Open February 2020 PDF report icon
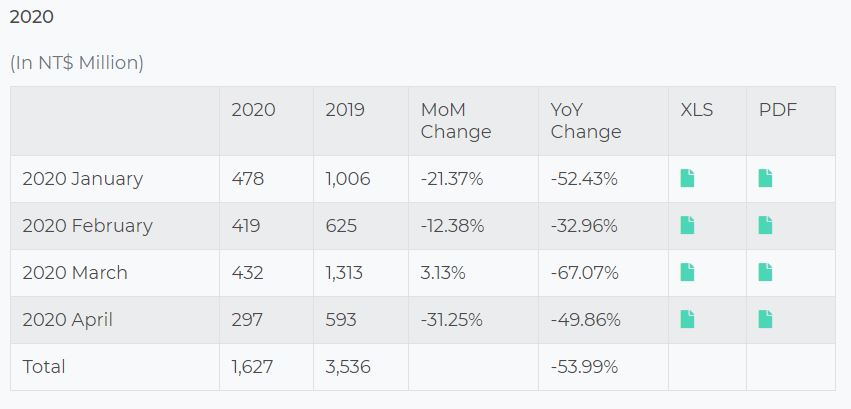The image size is (851, 409). [x=765, y=226]
